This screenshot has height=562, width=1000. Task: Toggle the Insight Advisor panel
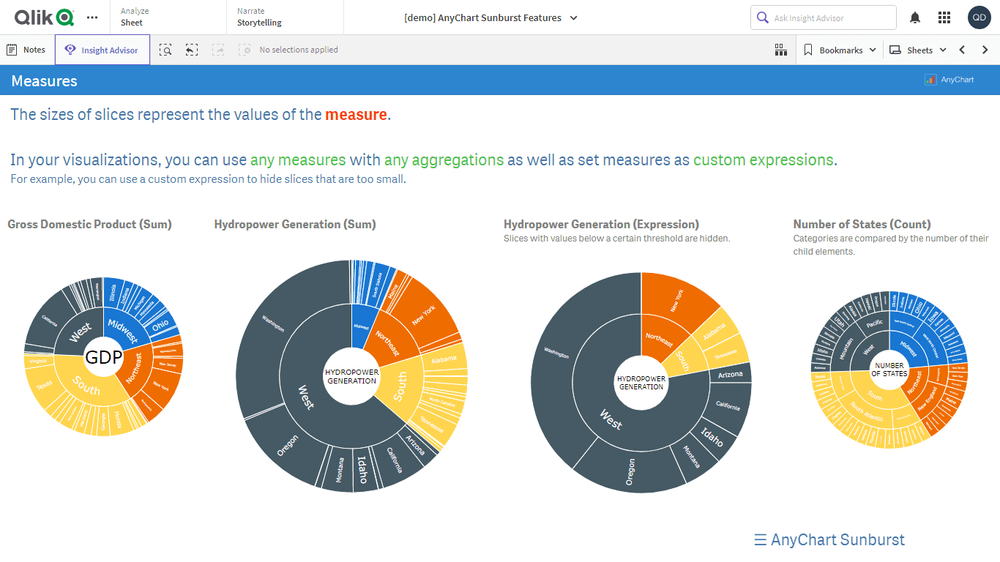[x=102, y=50]
